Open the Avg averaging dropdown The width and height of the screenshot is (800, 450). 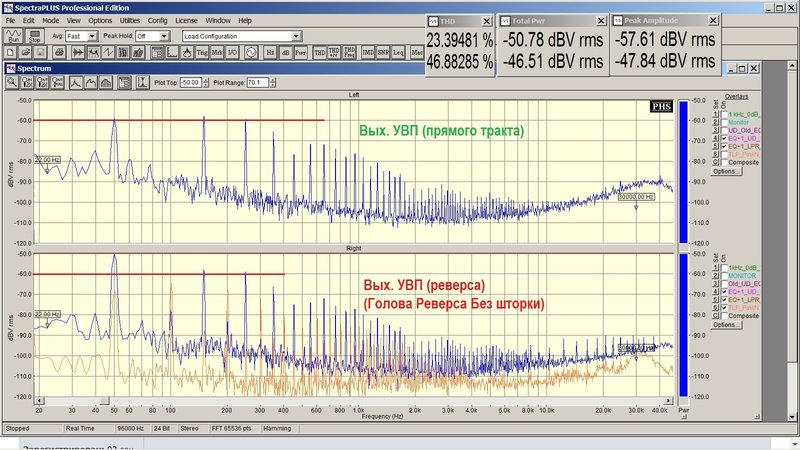[82, 36]
